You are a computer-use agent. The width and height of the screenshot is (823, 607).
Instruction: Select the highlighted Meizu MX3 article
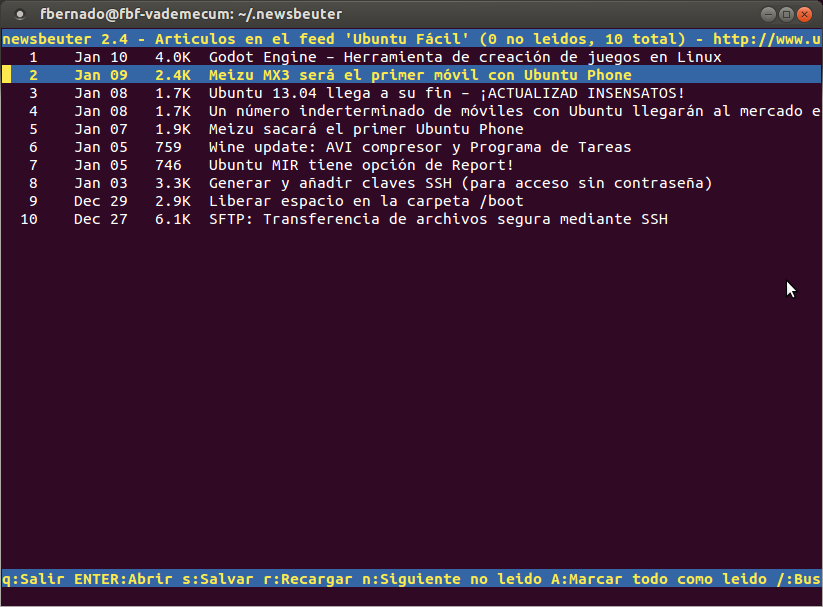point(412,75)
